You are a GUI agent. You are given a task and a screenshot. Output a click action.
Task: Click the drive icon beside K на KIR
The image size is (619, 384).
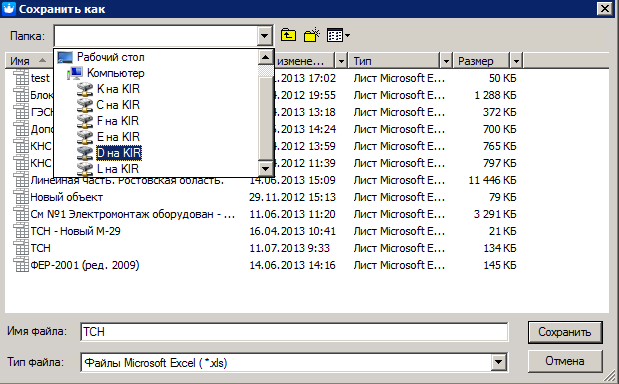[84, 89]
